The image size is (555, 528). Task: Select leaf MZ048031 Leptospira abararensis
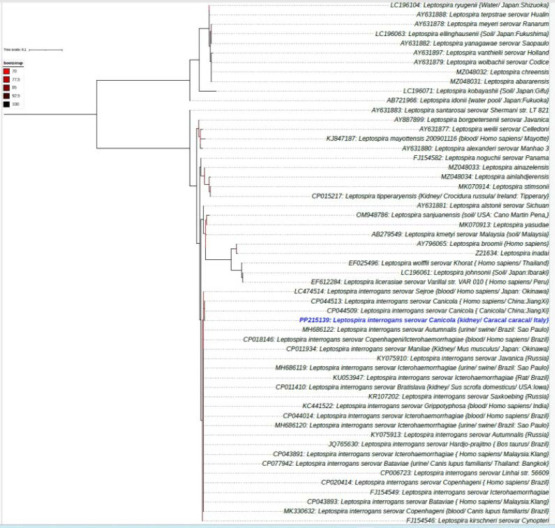[x=500, y=81]
